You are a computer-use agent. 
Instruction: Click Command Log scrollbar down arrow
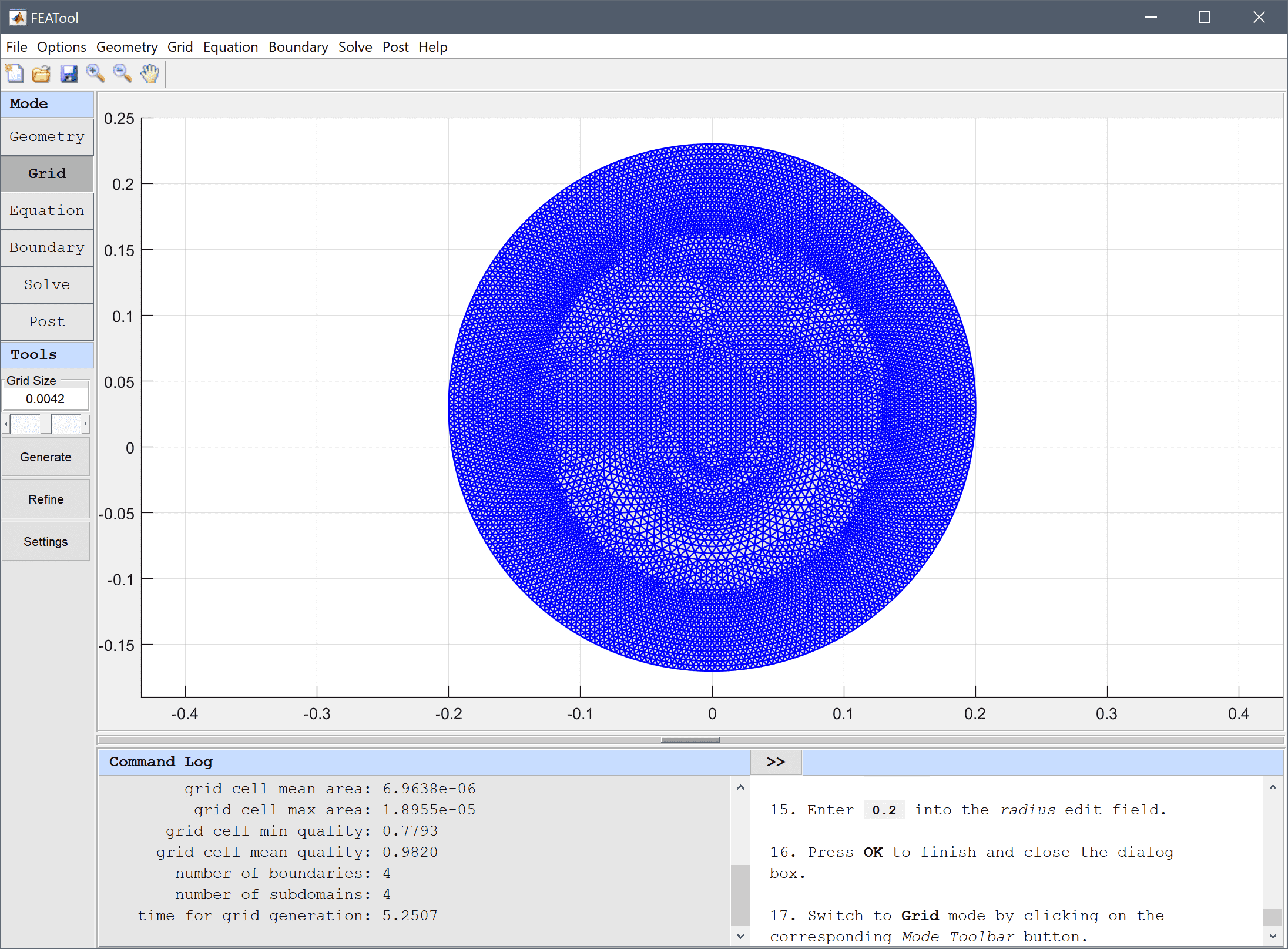click(x=740, y=936)
